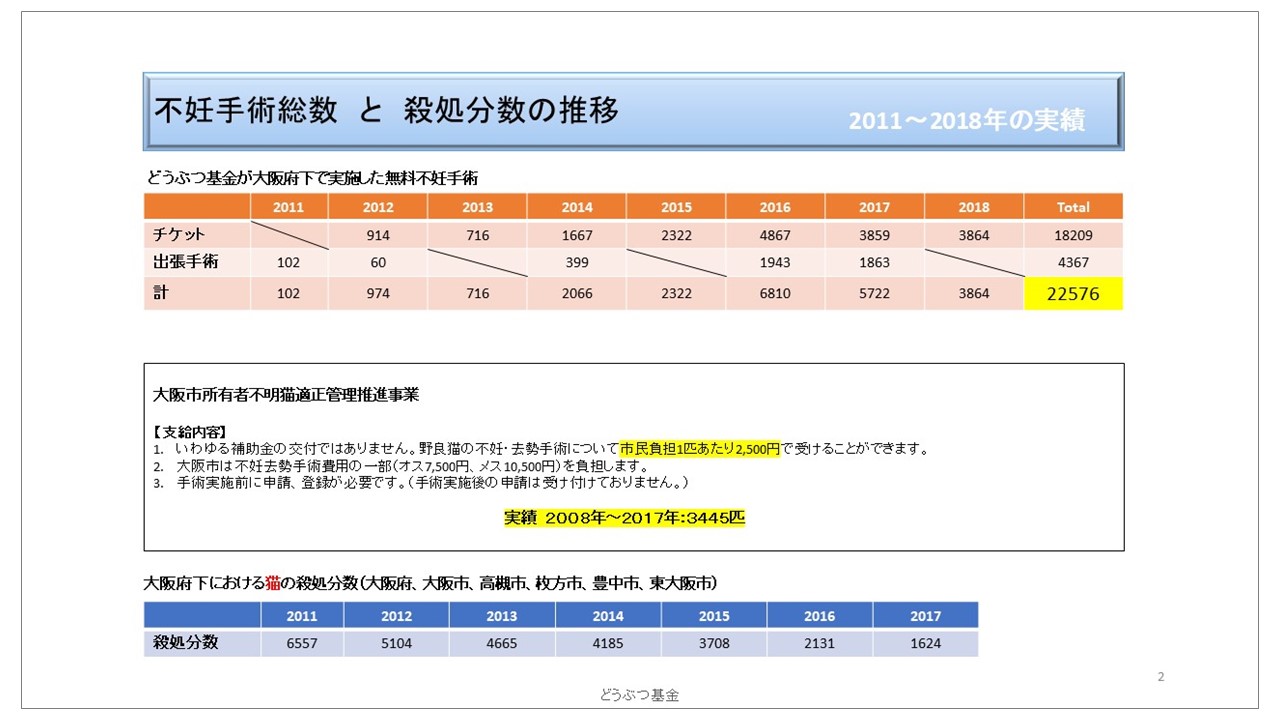The width and height of the screenshot is (1280, 720).
Task: Select the 6810 cell for 2016 total
Action: [x=775, y=293]
